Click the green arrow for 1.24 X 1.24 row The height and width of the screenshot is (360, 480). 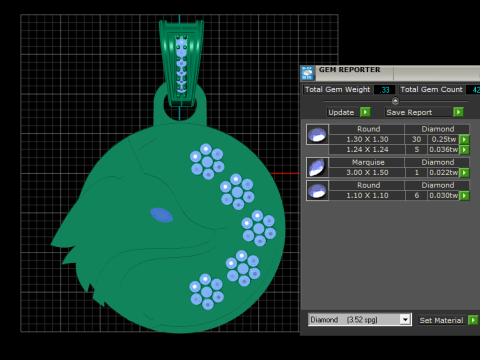pyautogui.click(x=464, y=150)
